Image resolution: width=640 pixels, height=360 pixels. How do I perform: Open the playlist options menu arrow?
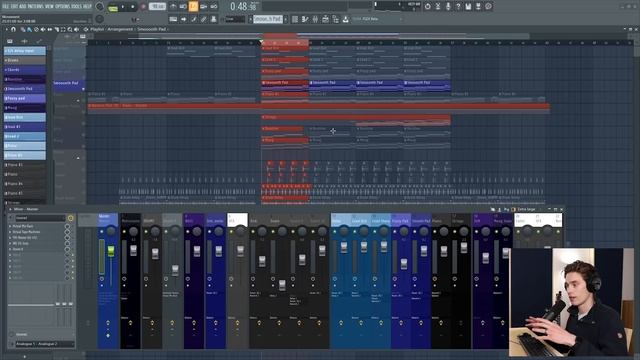(x=7, y=29)
